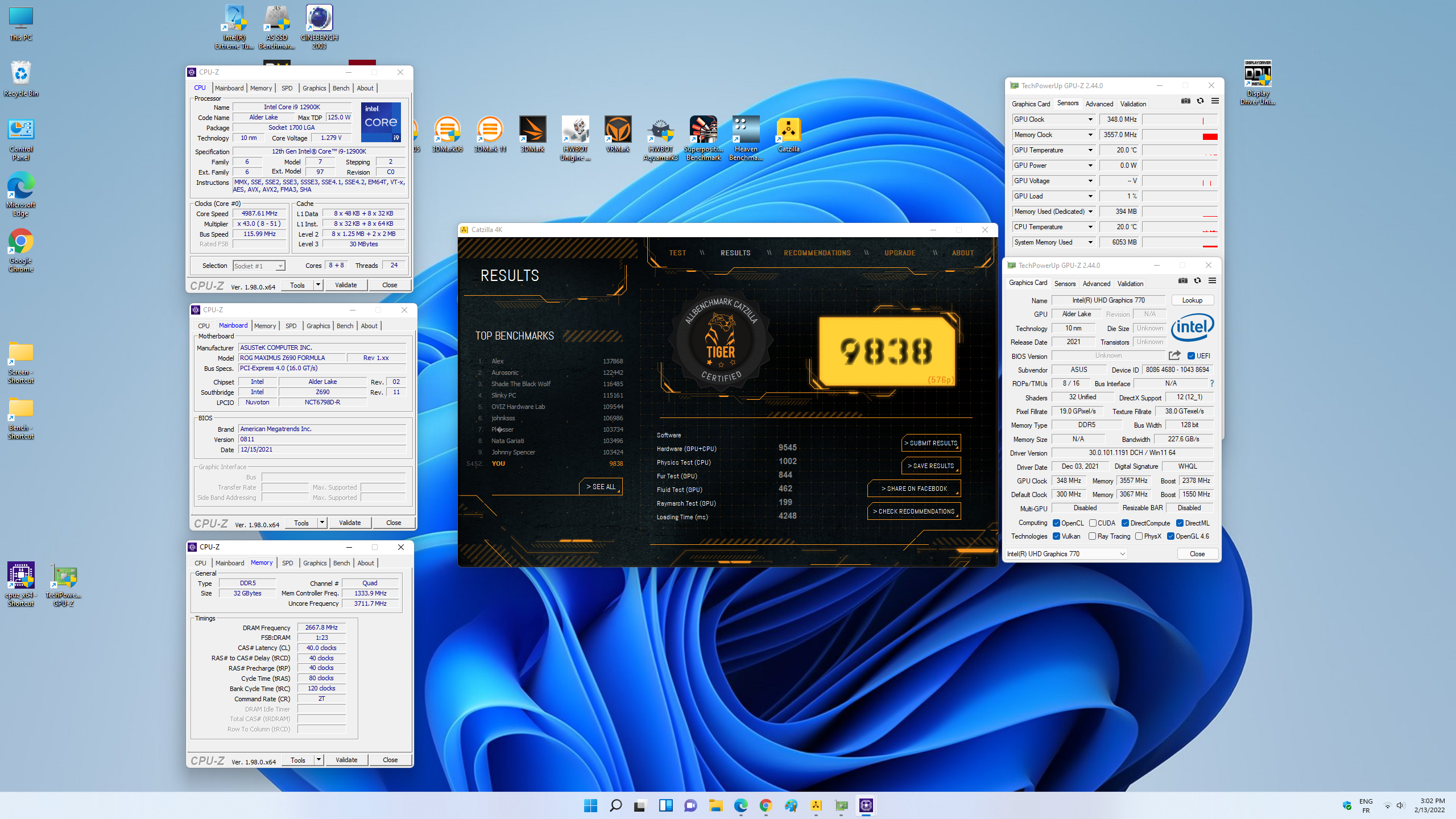The height and width of the screenshot is (819, 1456).
Task: Click camera icon in GPU-Z Graphics Card window
Action: coord(1182,281)
